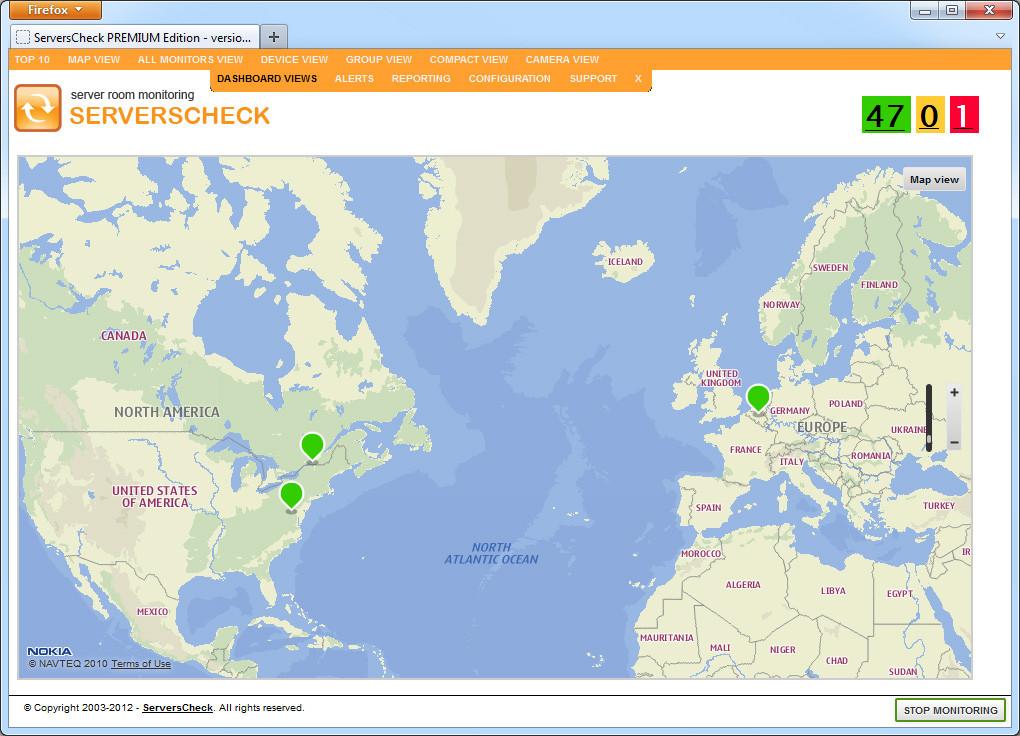Open DASHBOARD VIEWS menu
Image resolution: width=1020 pixels, height=736 pixels.
(x=267, y=79)
